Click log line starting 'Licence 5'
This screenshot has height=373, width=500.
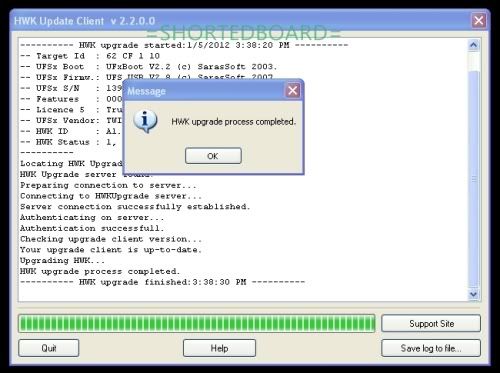(71, 110)
